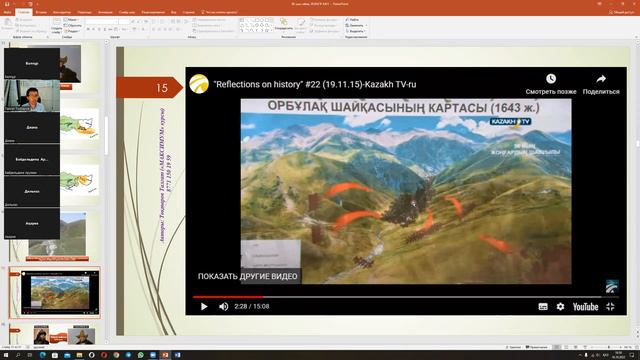Click the 'Вставить' paste icon
Viewport: 640px width, 360px height.
7,24
